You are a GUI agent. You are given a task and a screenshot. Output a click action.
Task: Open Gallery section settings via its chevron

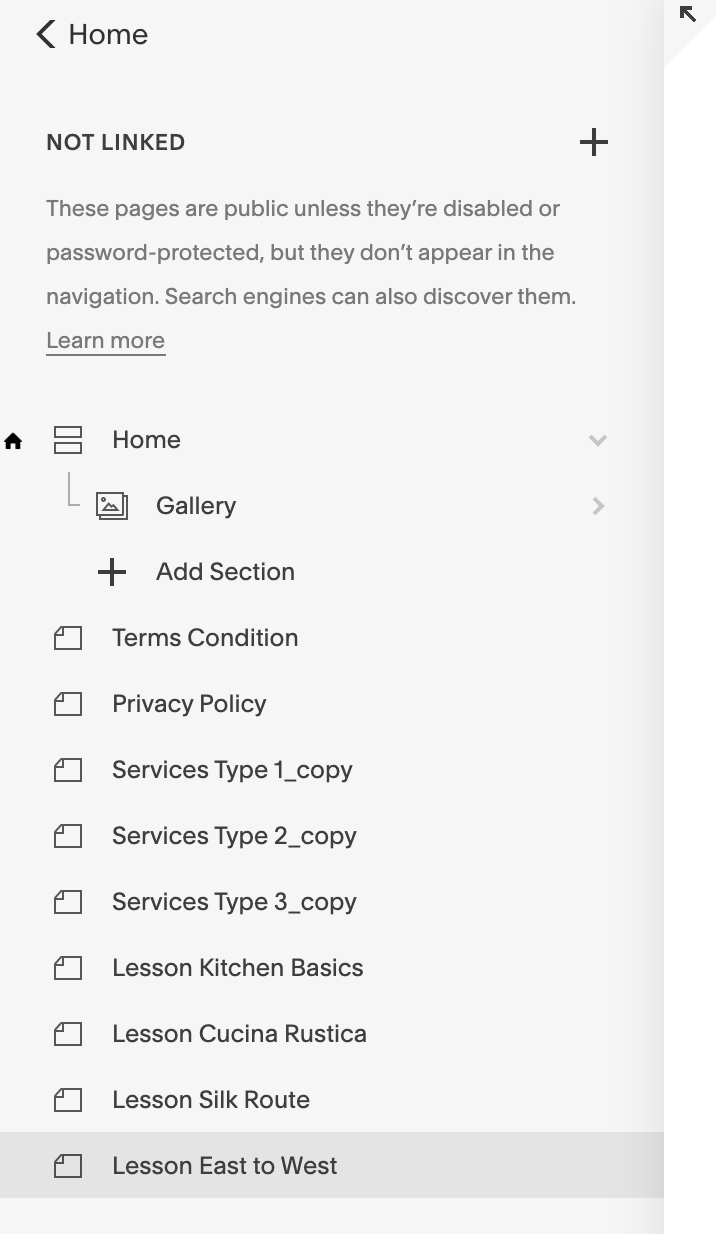598,505
